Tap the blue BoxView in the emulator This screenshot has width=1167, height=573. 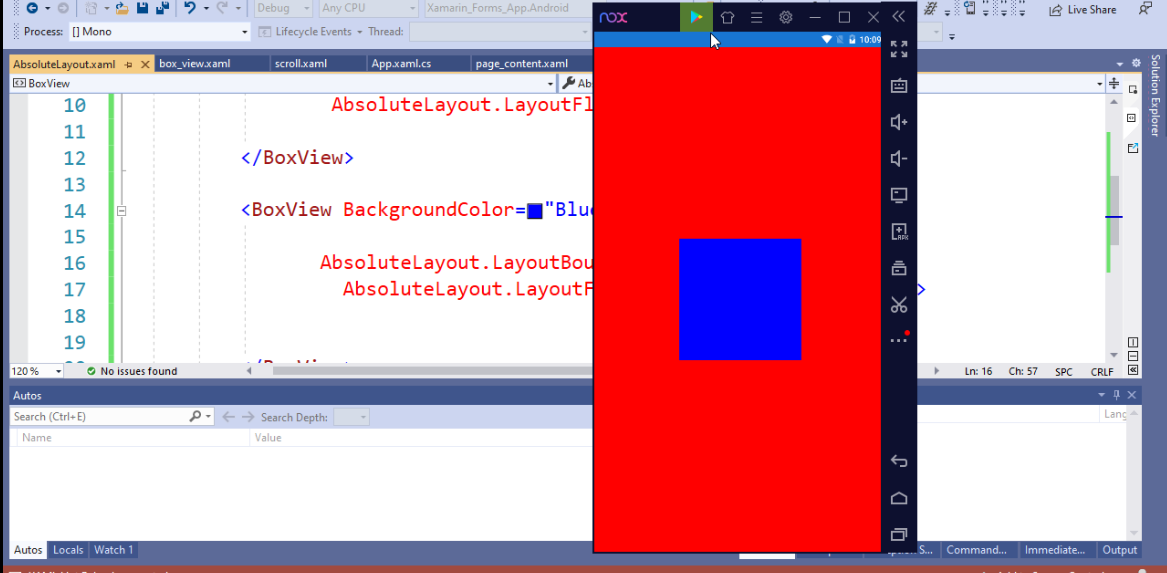(740, 299)
